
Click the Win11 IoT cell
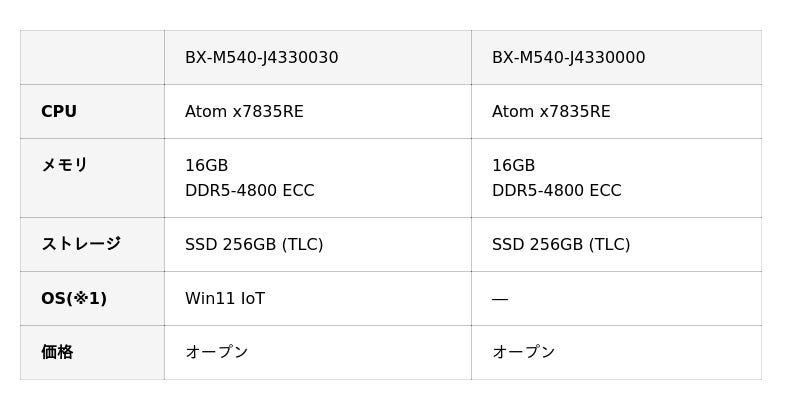(x=225, y=298)
